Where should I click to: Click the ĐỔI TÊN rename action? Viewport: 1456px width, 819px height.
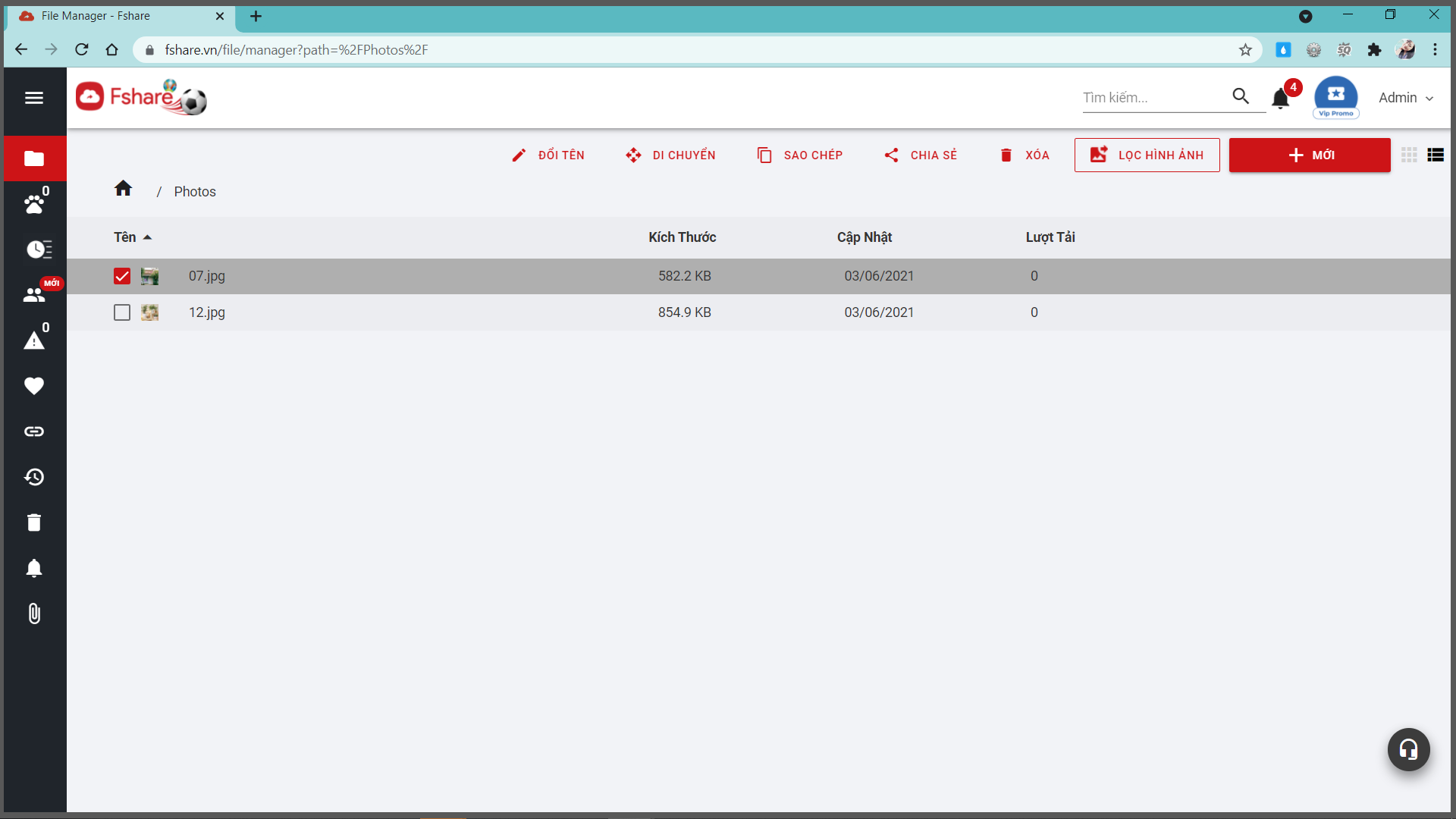click(x=548, y=155)
